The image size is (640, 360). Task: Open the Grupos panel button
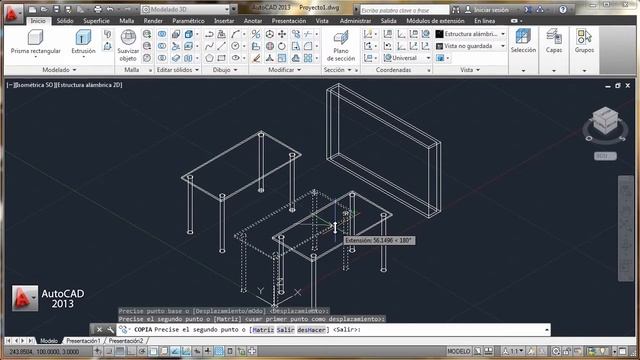point(584,42)
